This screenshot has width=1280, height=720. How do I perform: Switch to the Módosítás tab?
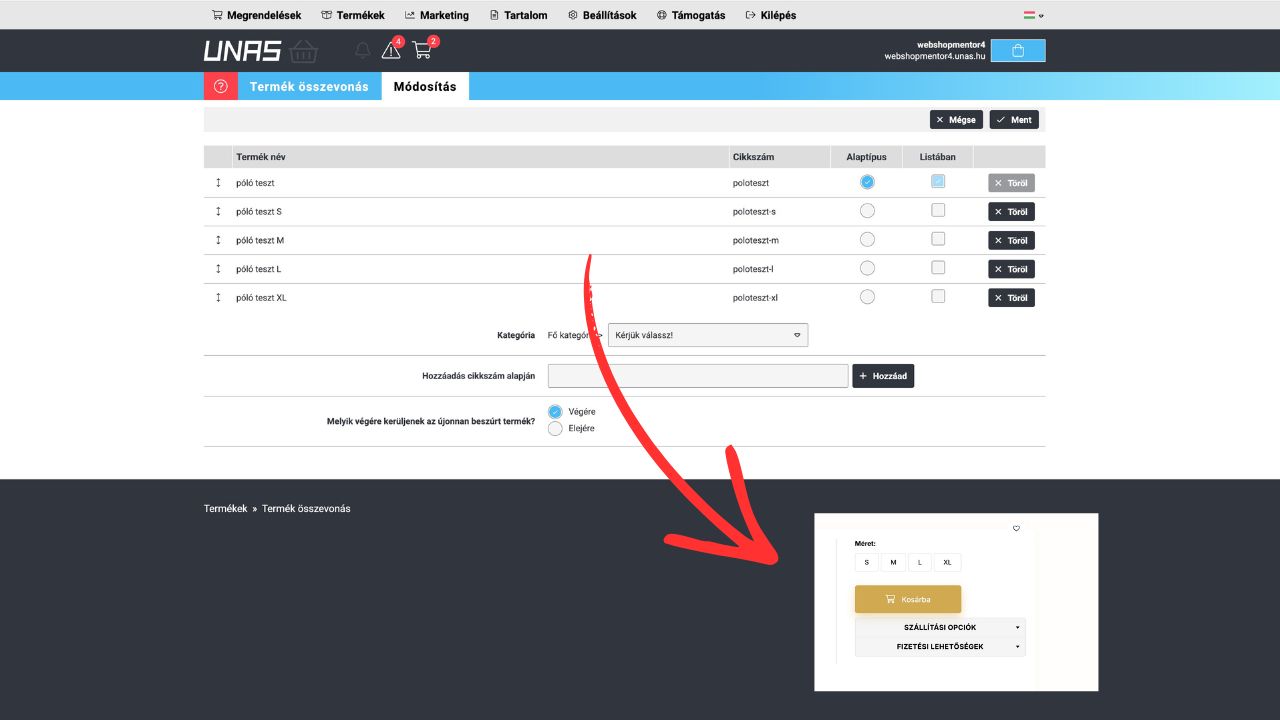(425, 86)
